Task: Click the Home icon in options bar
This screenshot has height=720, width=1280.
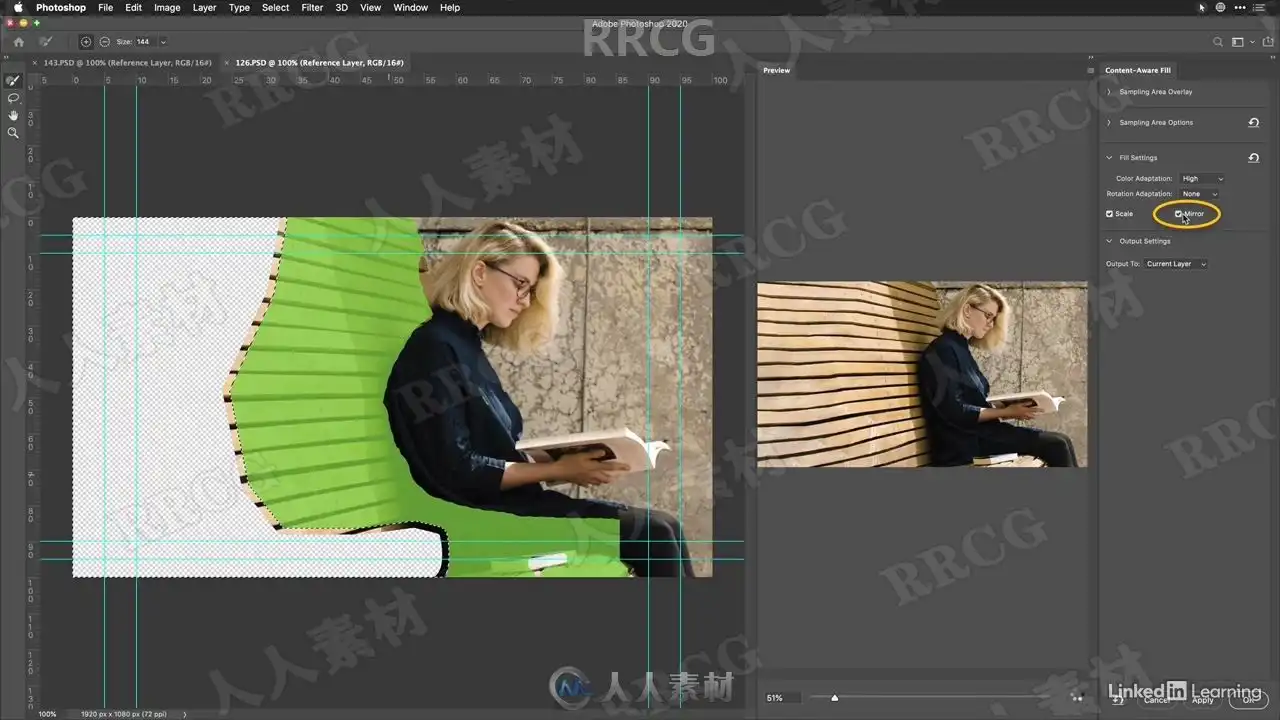Action: tap(18, 42)
